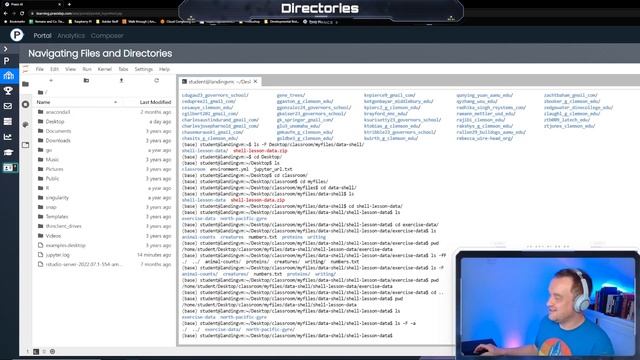
Task: Click the gear icon in the status bar
Action: (52, 351)
